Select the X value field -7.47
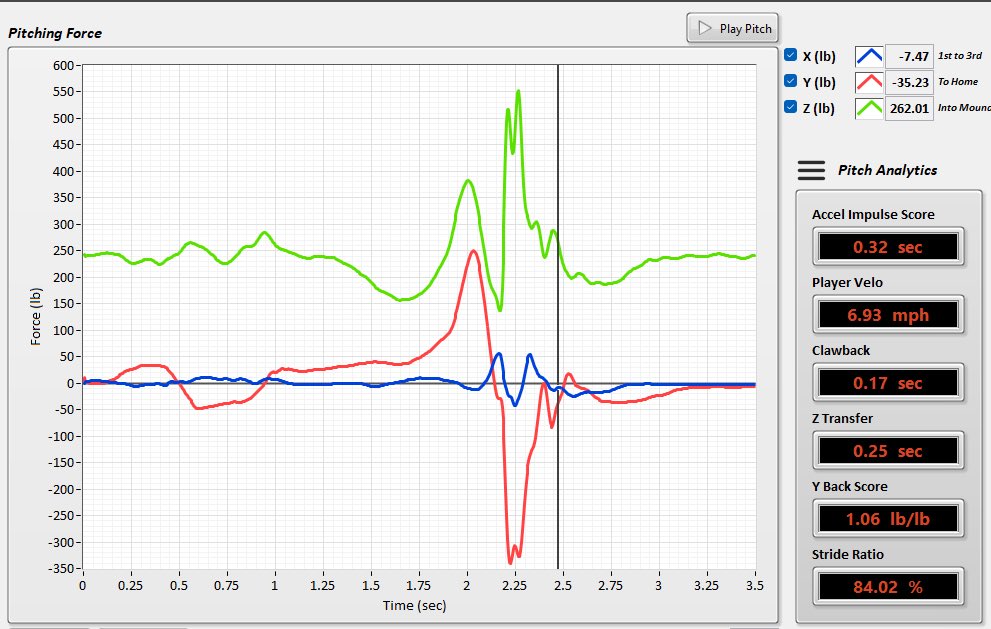The height and width of the screenshot is (629, 991). pos(909,56)
